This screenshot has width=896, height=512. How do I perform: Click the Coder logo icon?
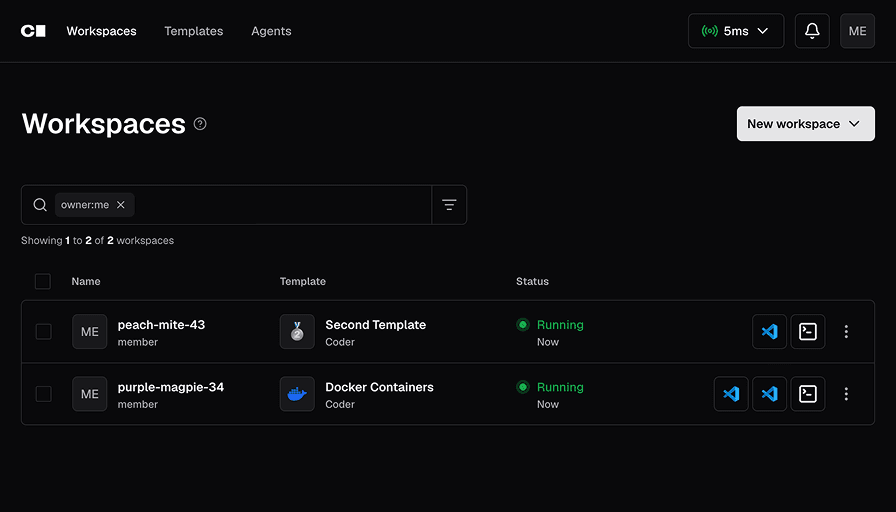(x=33, y=31)
